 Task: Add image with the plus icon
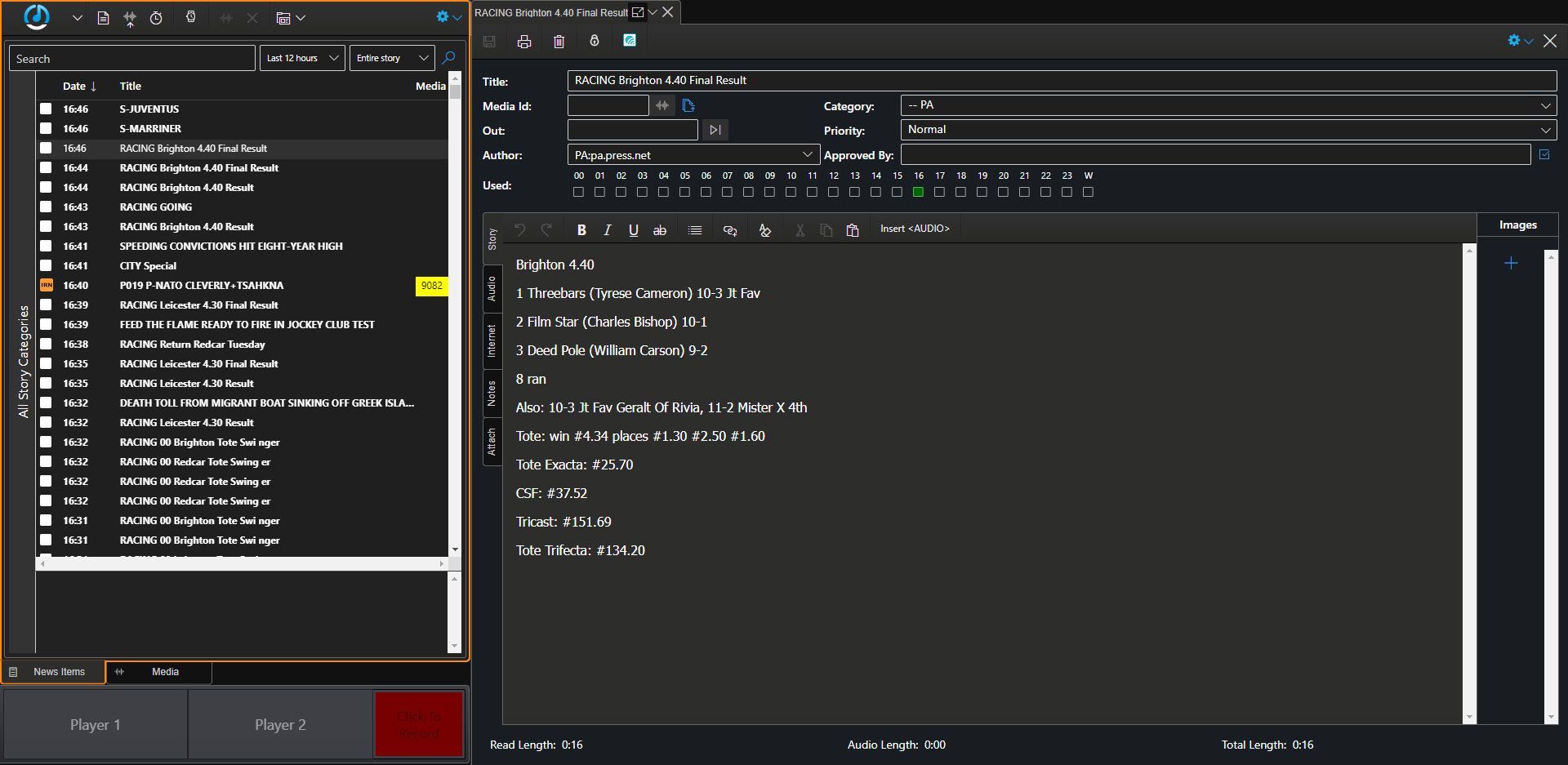pyautogui.click(x=1511, y=263)
